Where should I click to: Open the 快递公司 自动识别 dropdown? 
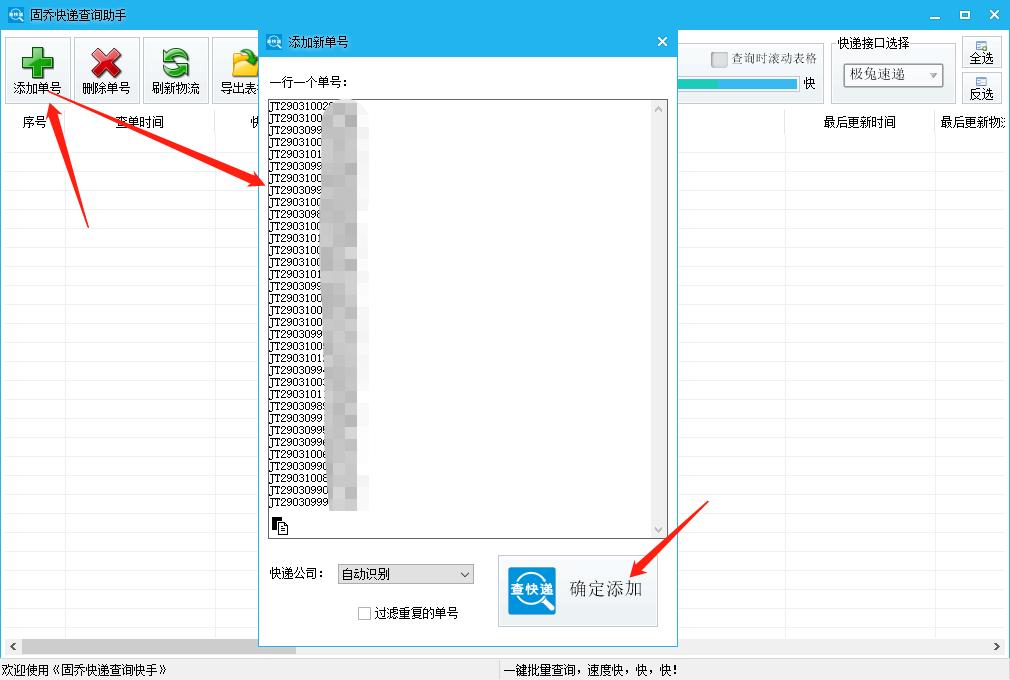[x=406, y=574]
